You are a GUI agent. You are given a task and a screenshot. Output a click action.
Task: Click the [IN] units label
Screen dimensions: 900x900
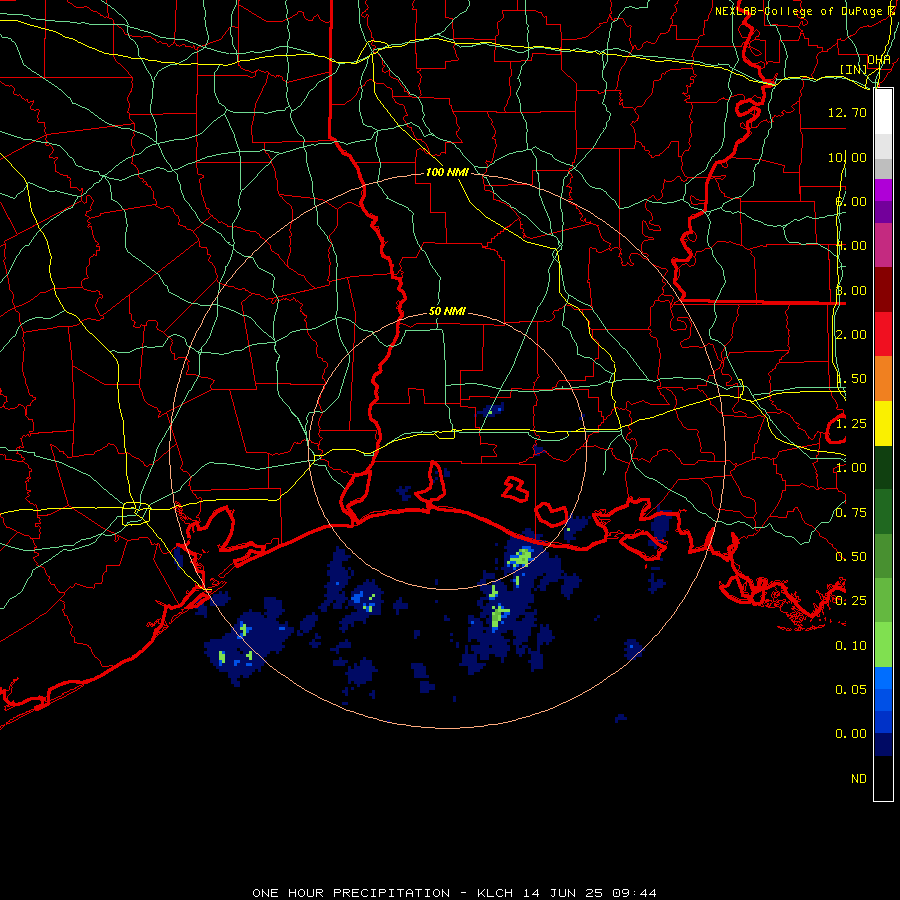point(854,69)
